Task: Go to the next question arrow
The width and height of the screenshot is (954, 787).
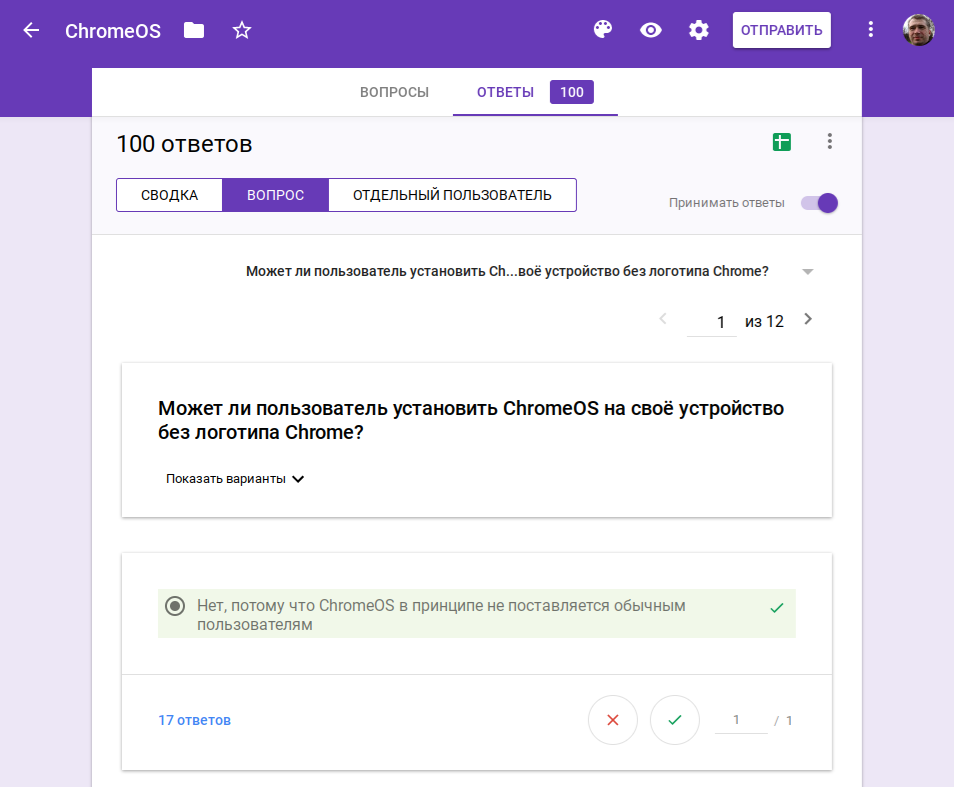Action: pos(808,320)
